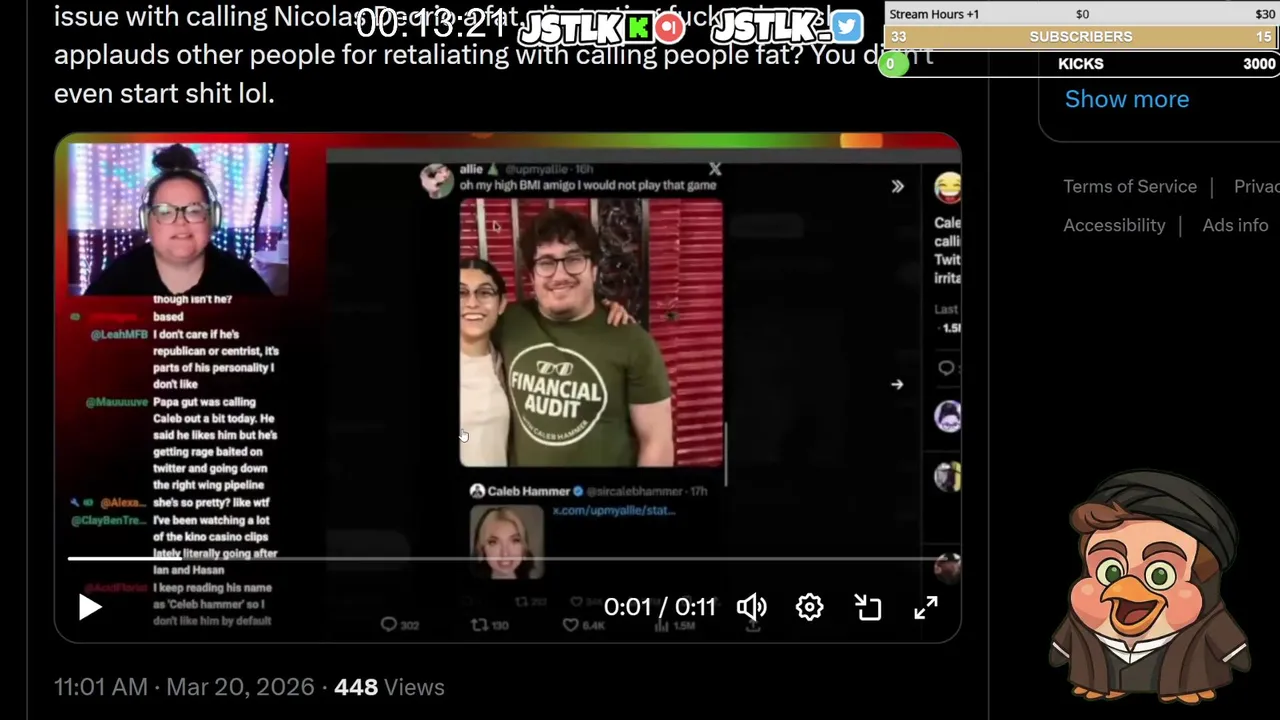Click the tweet timestamp 11:01 AM Mar 20, 2026
Viewport: 1280px width, 720px height.
(184, 687)
